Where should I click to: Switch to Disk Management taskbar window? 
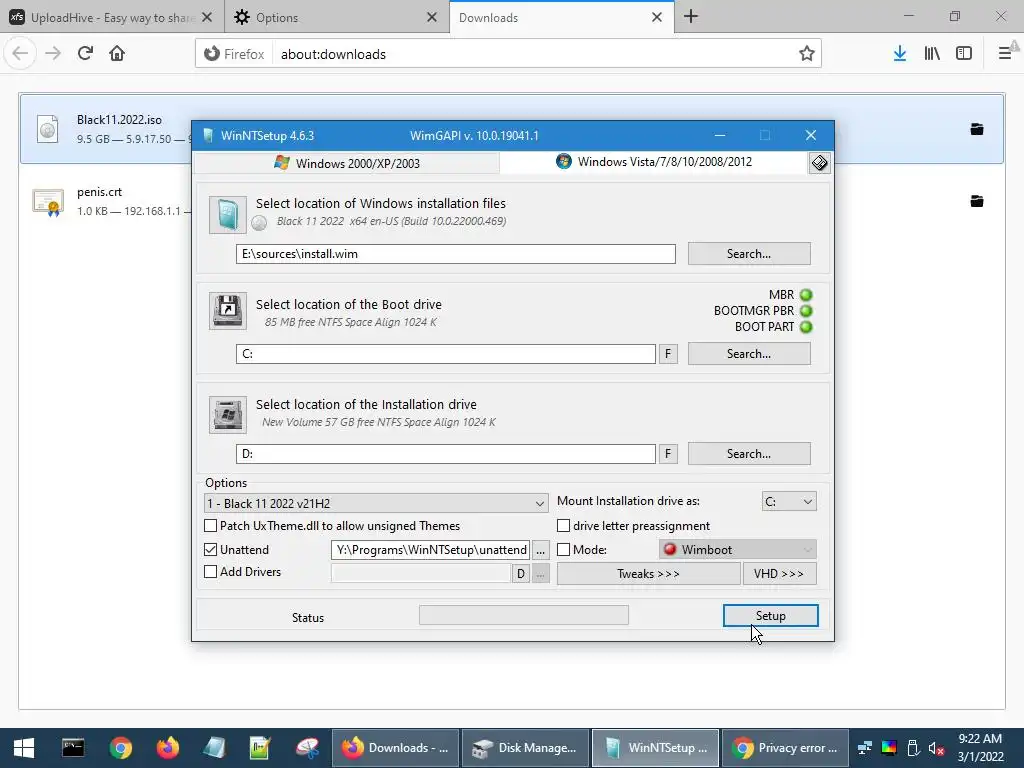click(525, 748)
